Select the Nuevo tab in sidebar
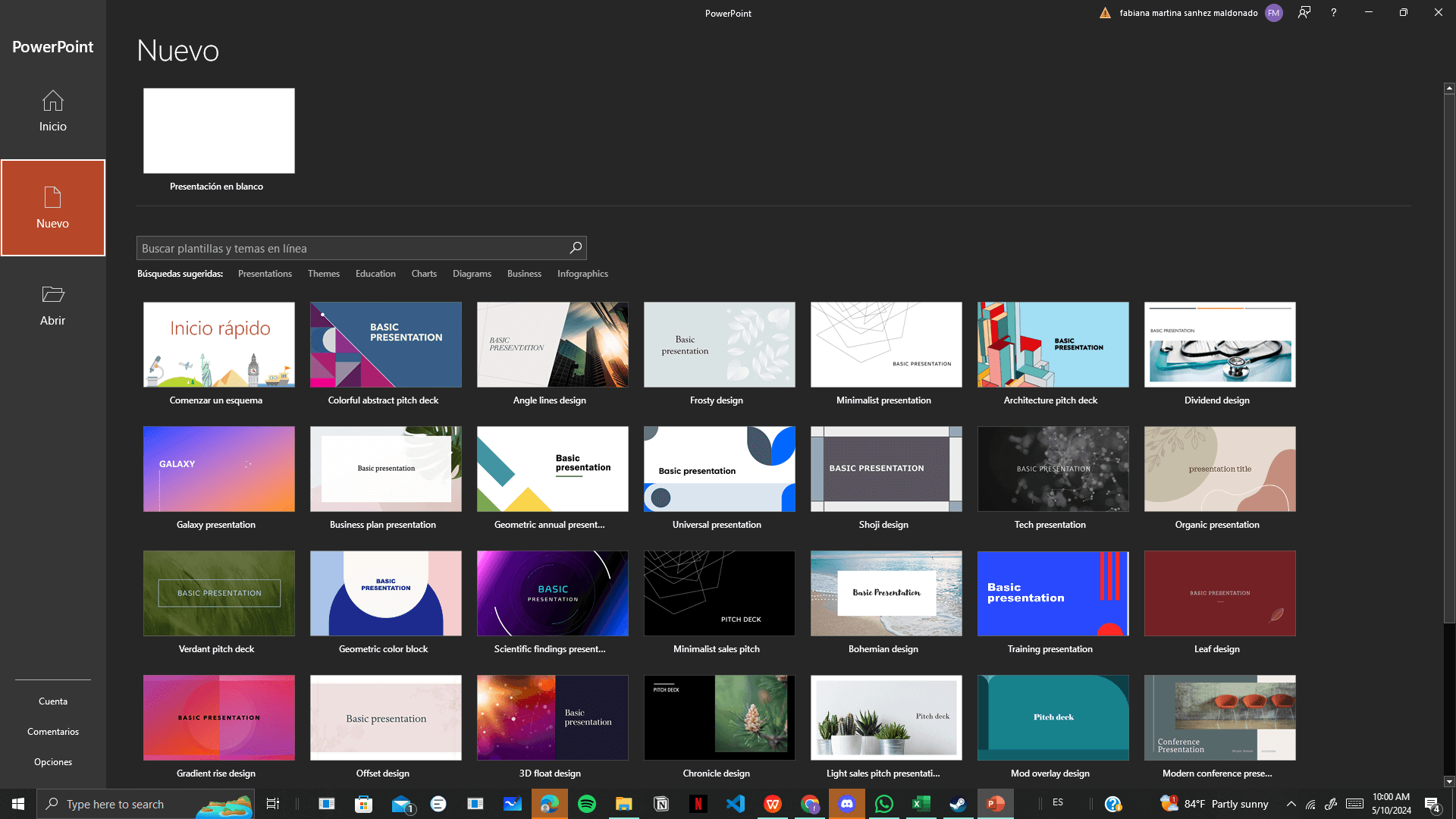This screenshot has width=1456, height=819. [x=53, y=208]
